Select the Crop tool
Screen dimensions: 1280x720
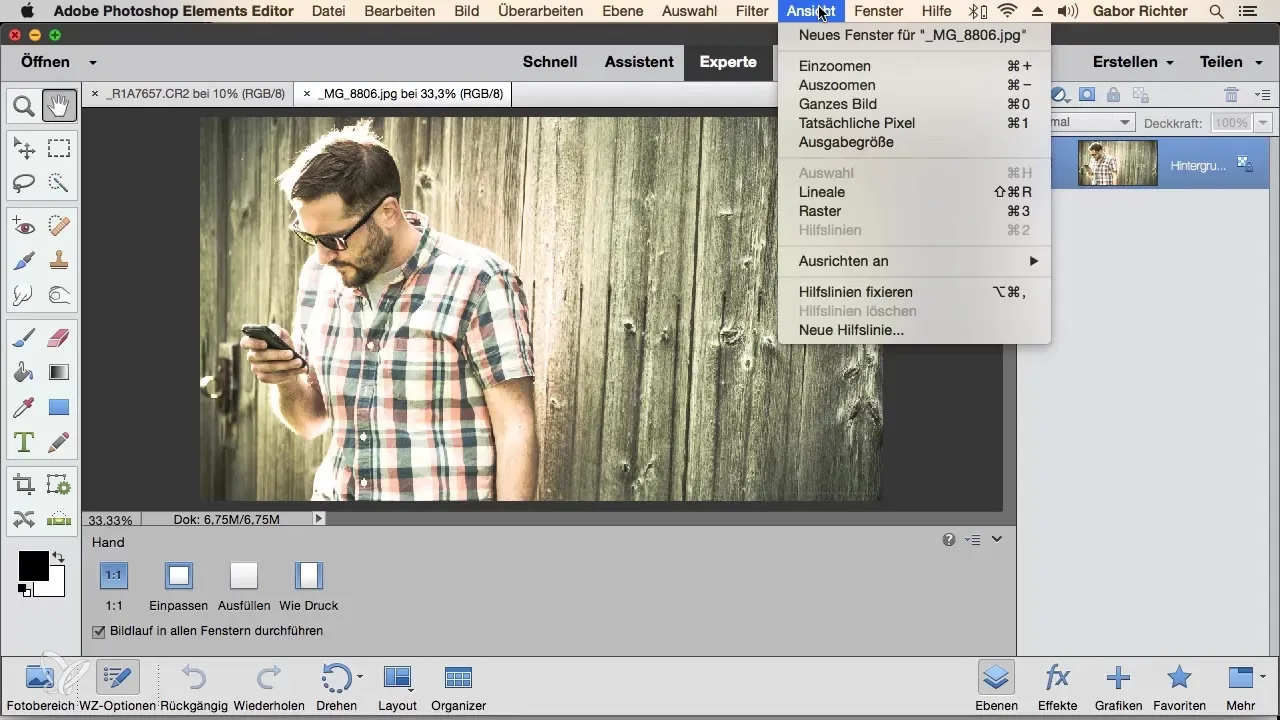[24, 486]
